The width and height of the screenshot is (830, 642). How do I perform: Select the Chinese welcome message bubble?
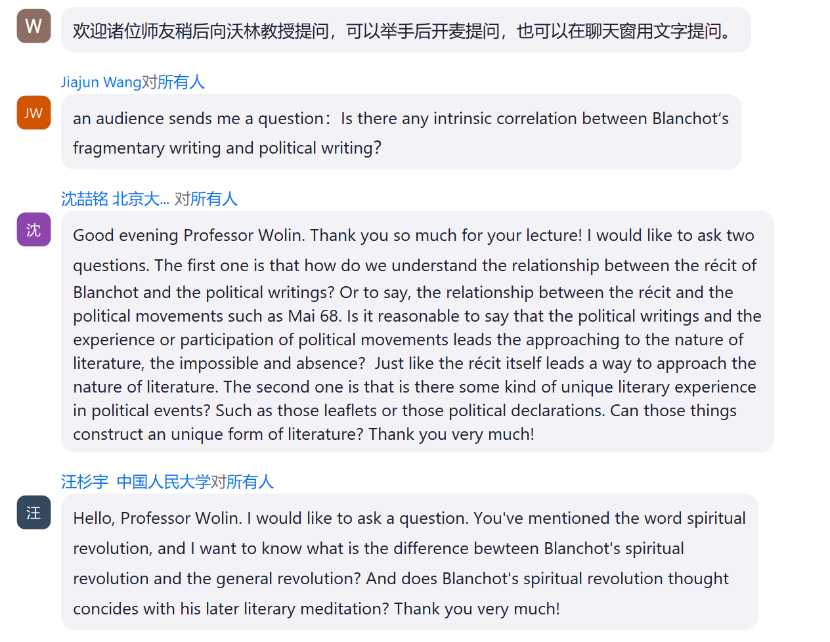(x=405, y=30)
